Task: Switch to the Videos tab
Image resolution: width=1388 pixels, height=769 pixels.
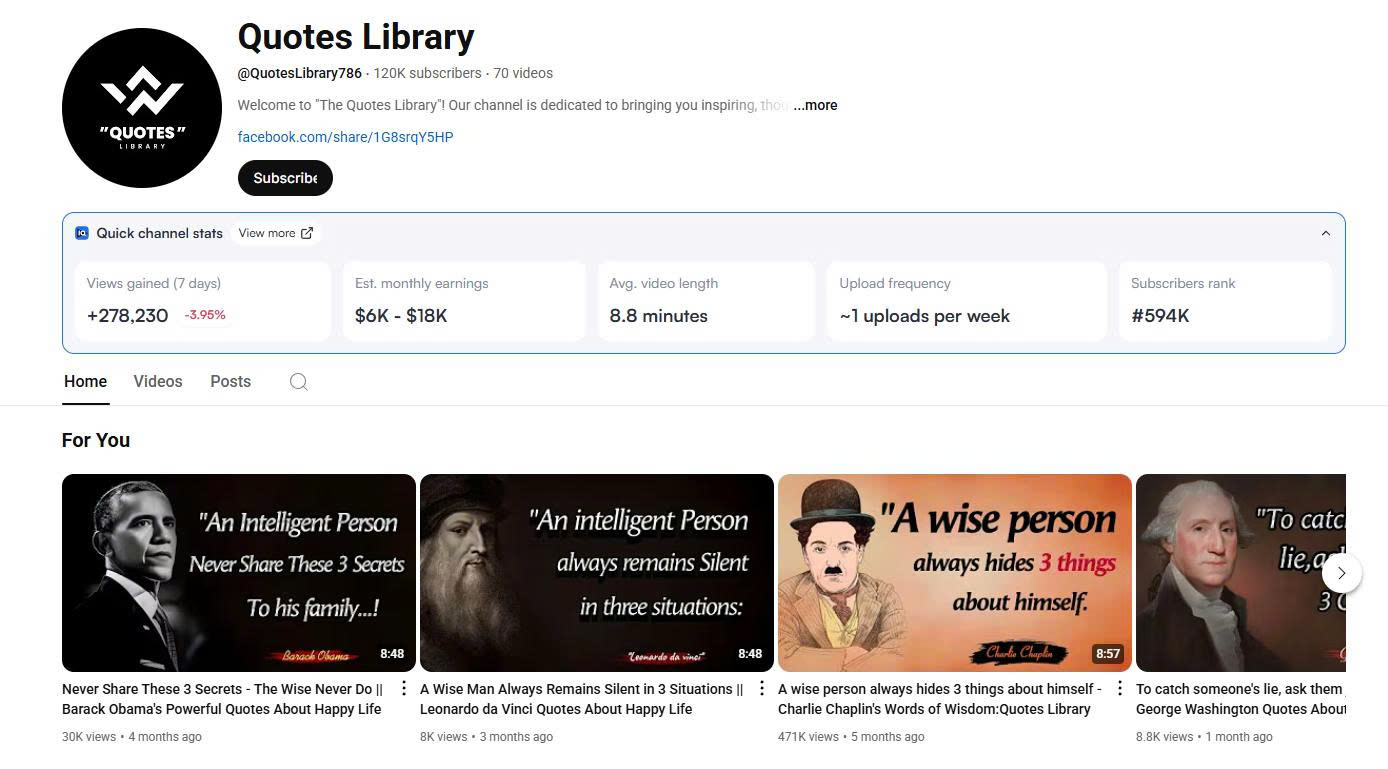Action: click(x=158, y=382)
